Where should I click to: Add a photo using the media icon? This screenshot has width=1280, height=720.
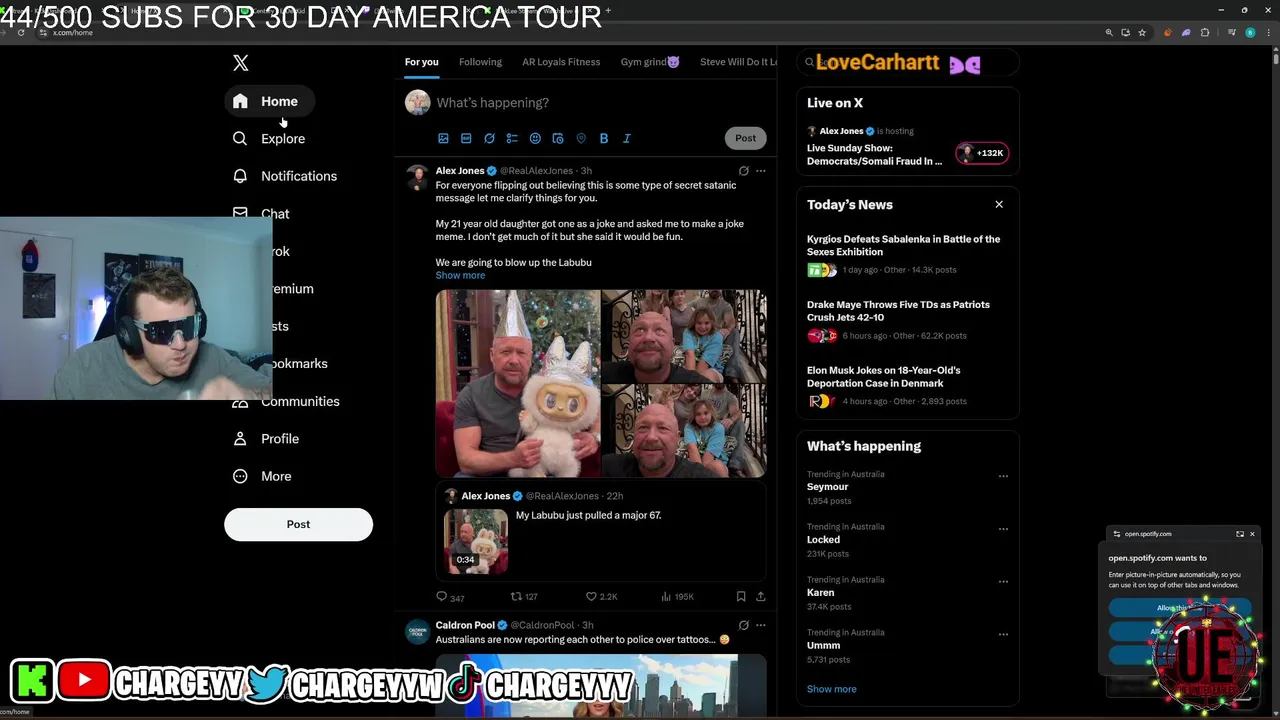(443, 138)
